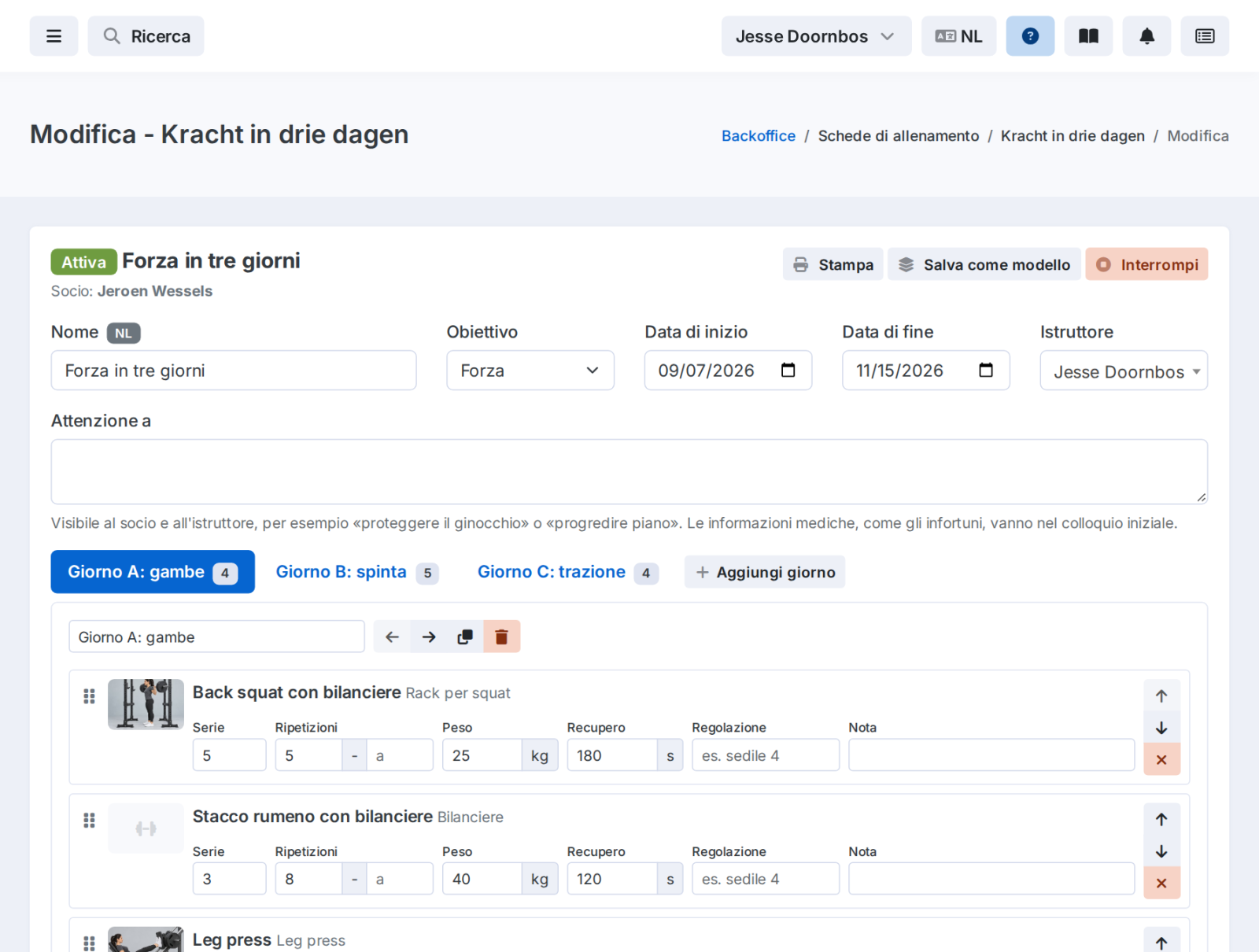Viewport: 1259px width, 952px height.
Task: Click the Back squat exercise thumbnail
Action: [146, 704]
